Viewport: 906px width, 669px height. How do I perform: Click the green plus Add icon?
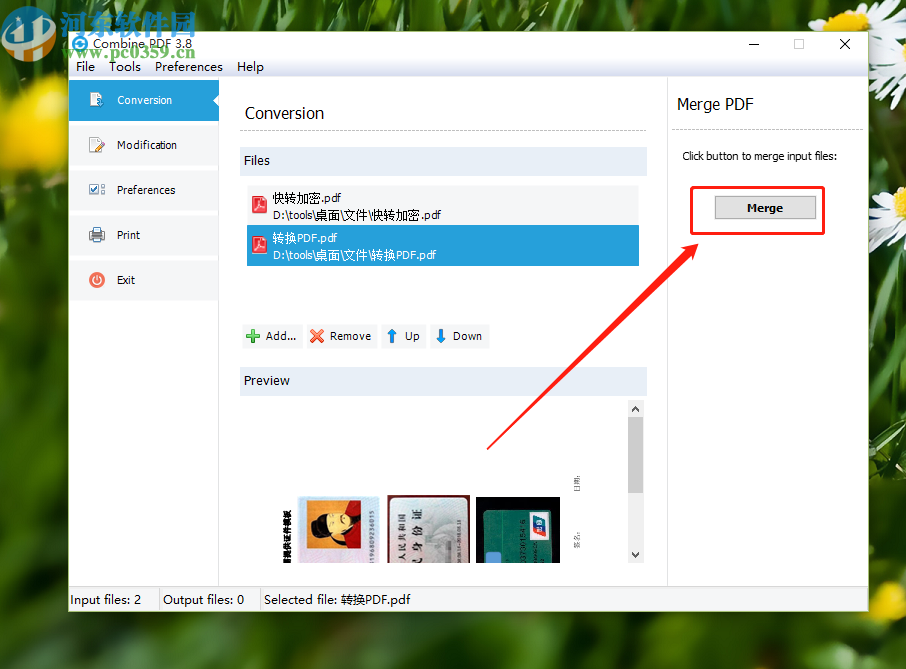tap(253, 336)
